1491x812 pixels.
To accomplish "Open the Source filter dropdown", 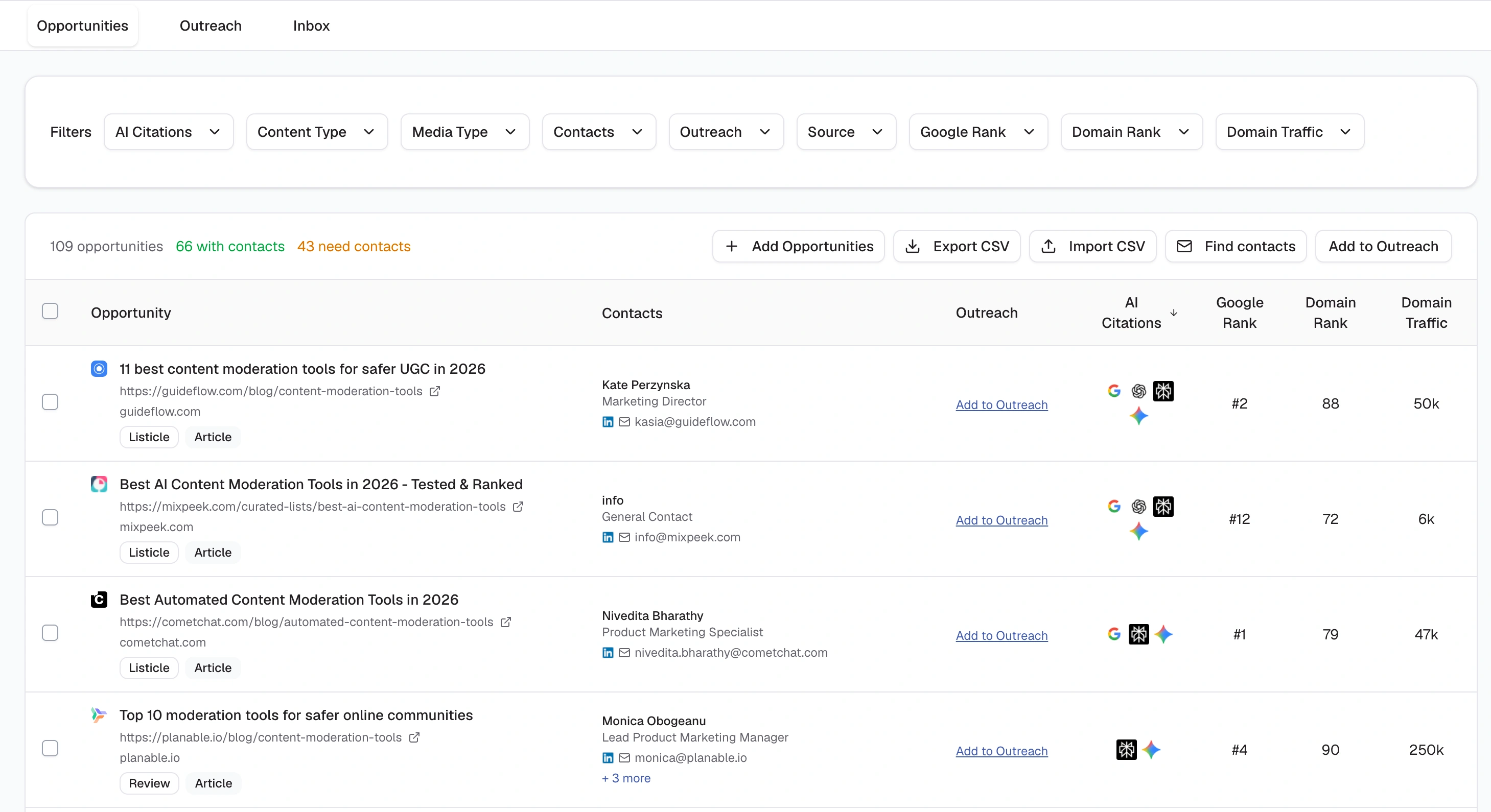I will click(x=846, y=132).
